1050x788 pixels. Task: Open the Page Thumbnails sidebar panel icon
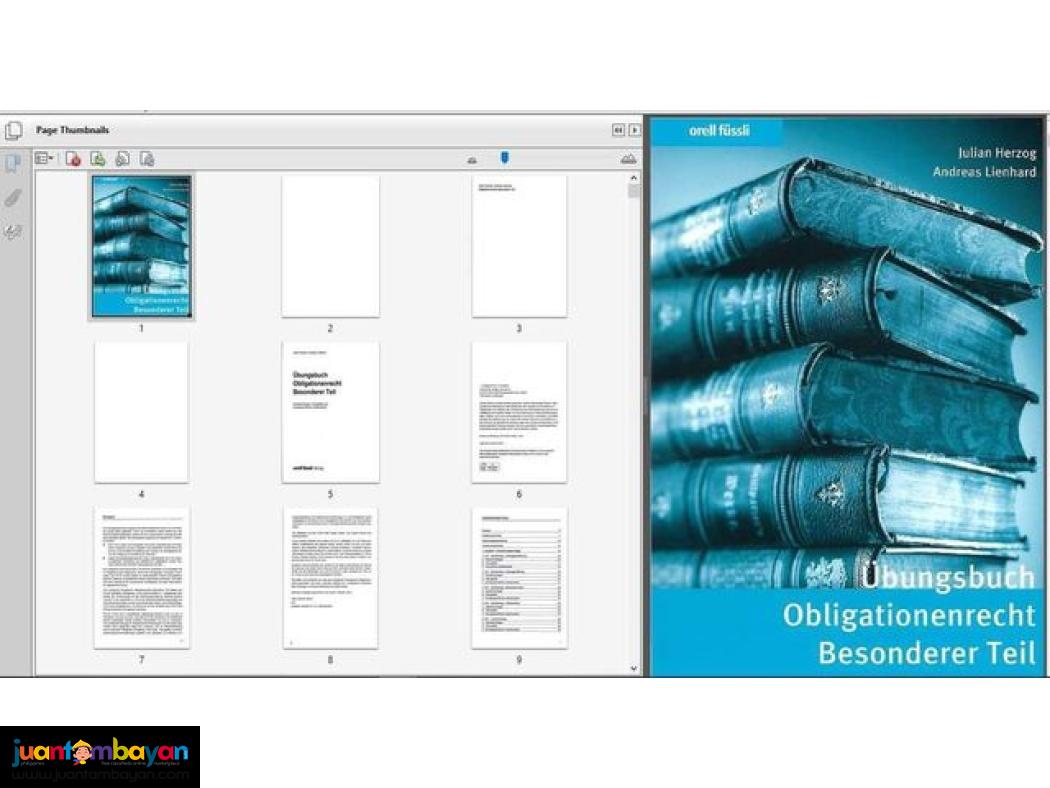13,163
